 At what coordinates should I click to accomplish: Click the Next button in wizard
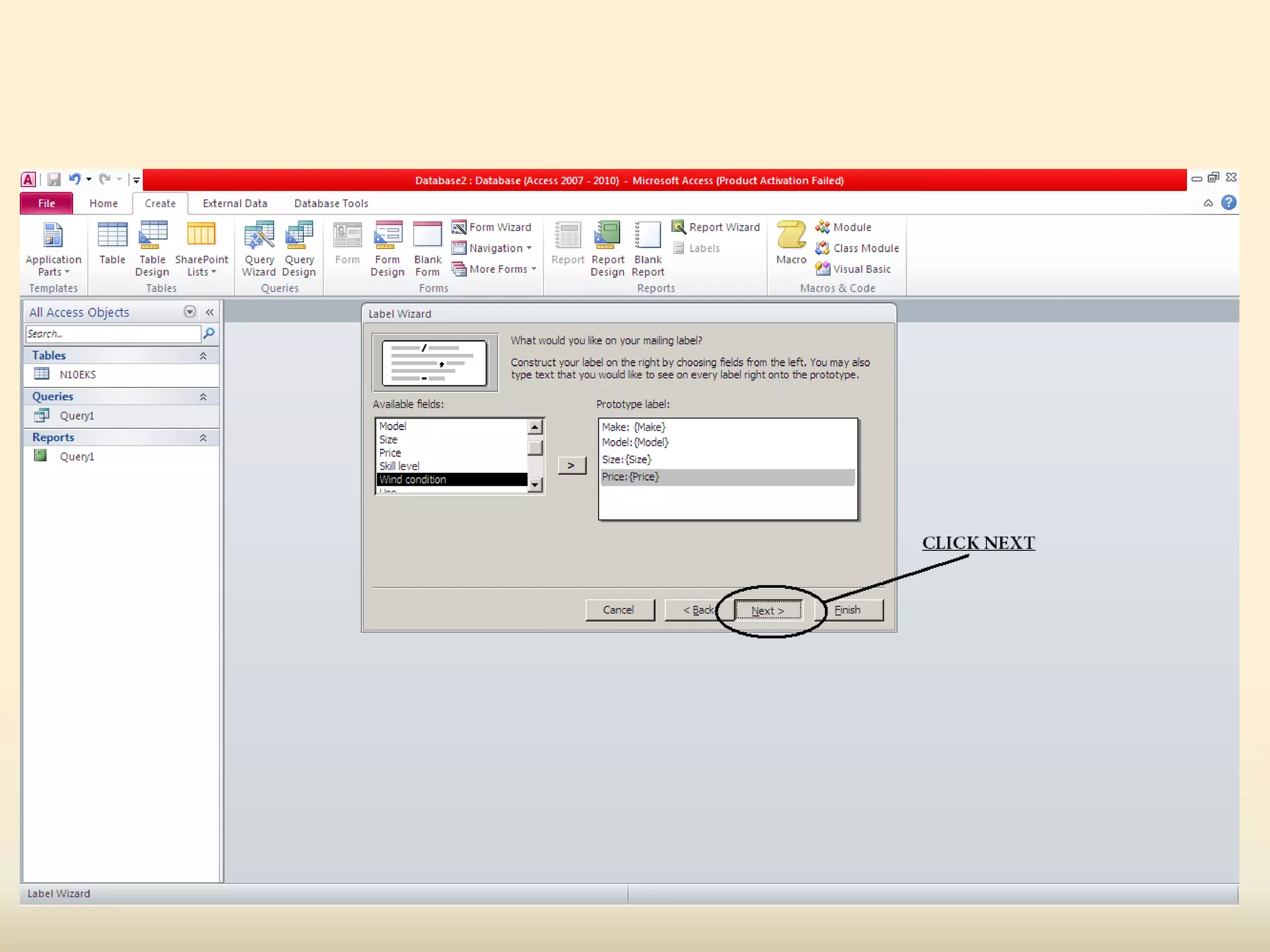tap(768, 610)
